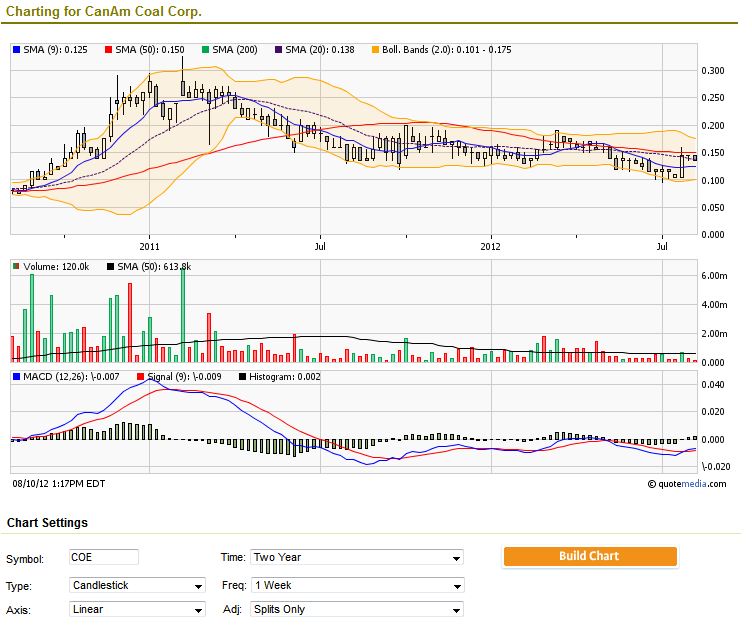Click the Chart Settings heading
752x637 pixels.
[47, 522]
